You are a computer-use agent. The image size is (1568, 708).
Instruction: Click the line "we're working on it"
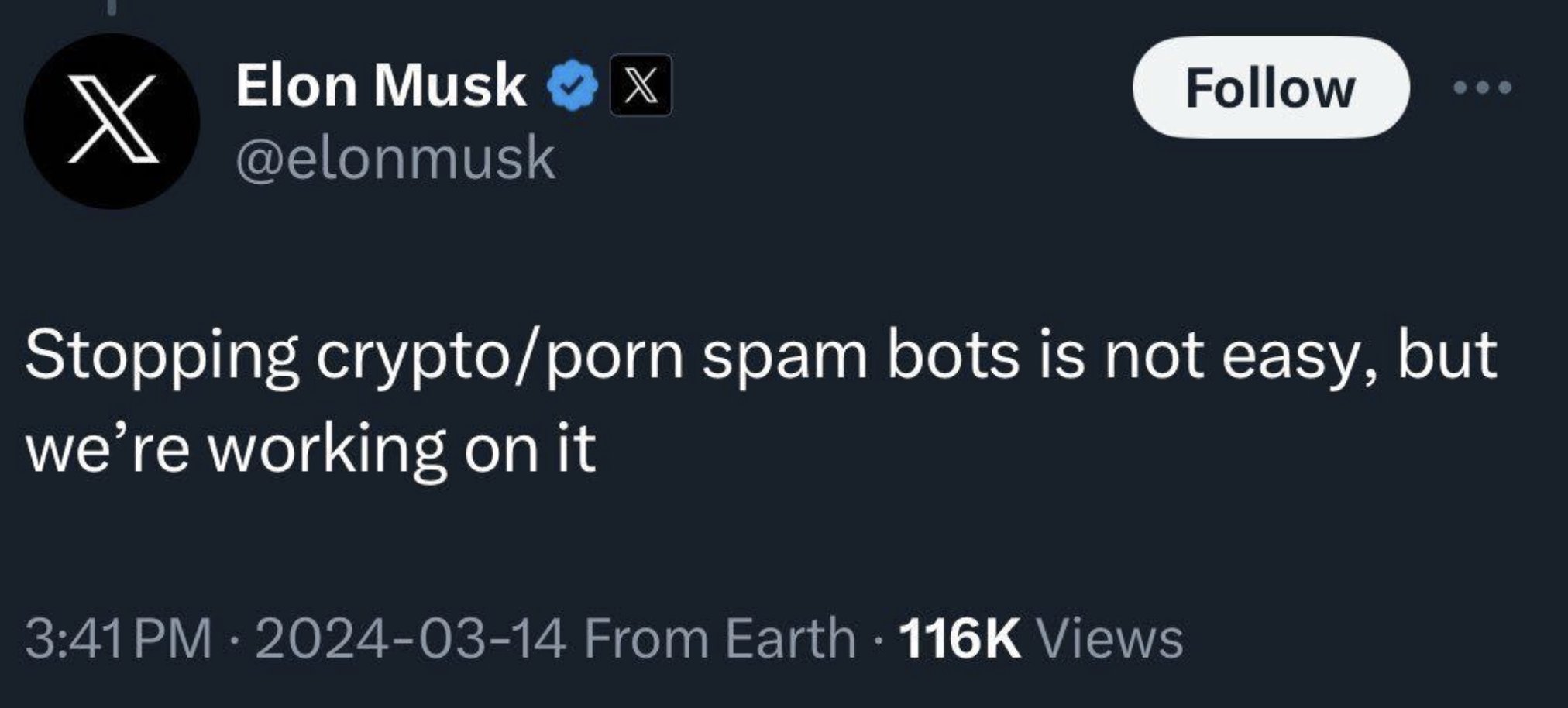pyautogui.click(x=311, y=449)
